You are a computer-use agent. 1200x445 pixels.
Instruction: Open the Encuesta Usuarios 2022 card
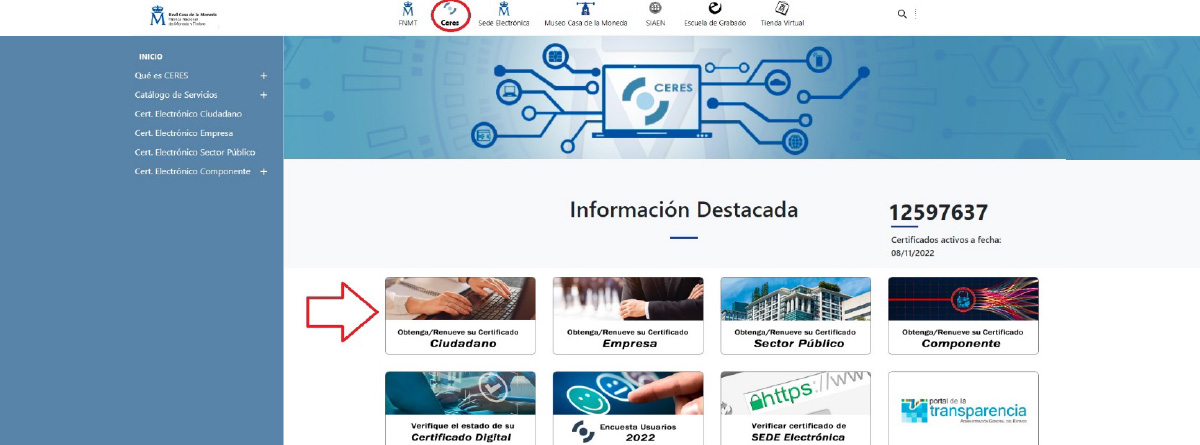pos(628,408)
